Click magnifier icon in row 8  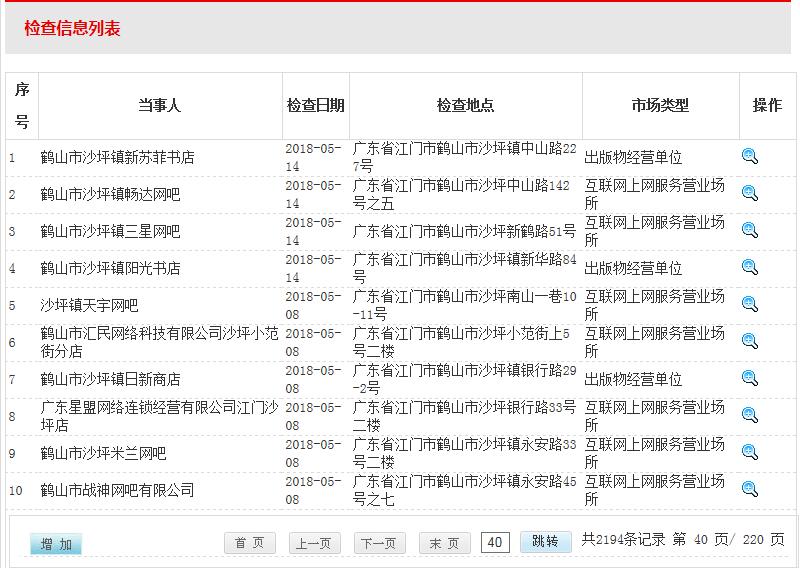point(749,415)
